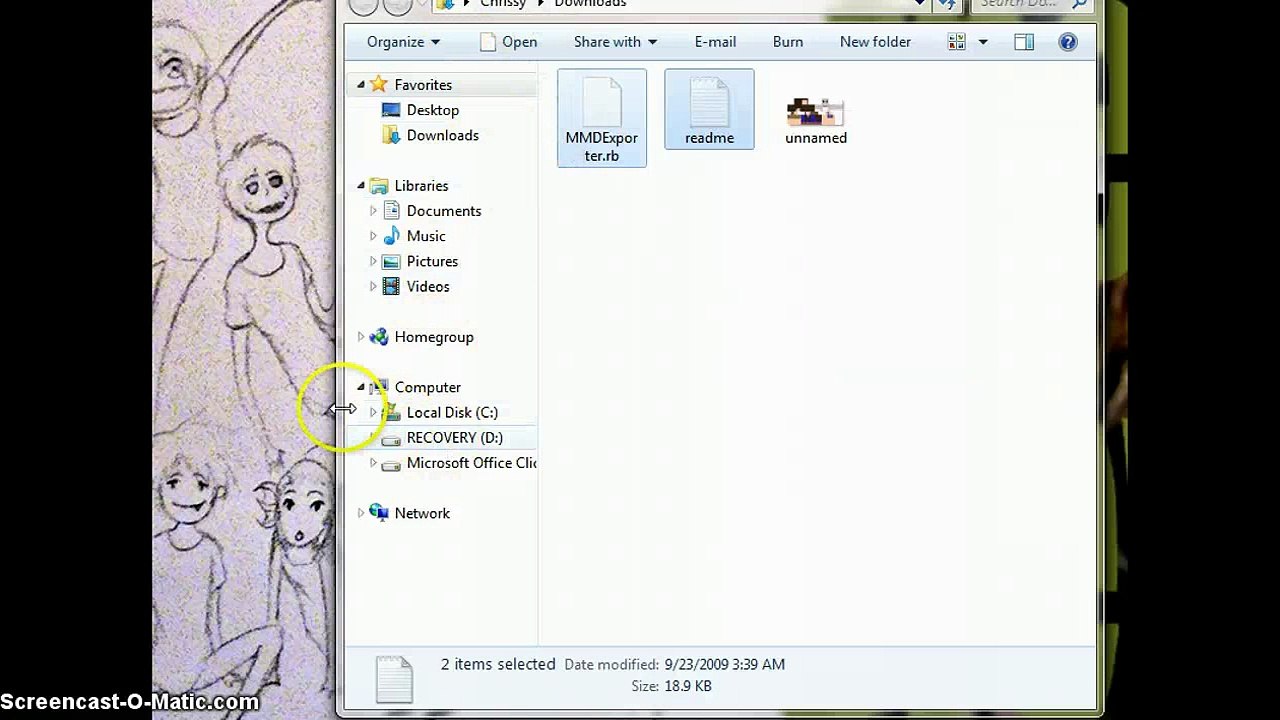Expand the Network node
Screen dimensions: 1280x720
pyautogui.click(x=361, y=513)
